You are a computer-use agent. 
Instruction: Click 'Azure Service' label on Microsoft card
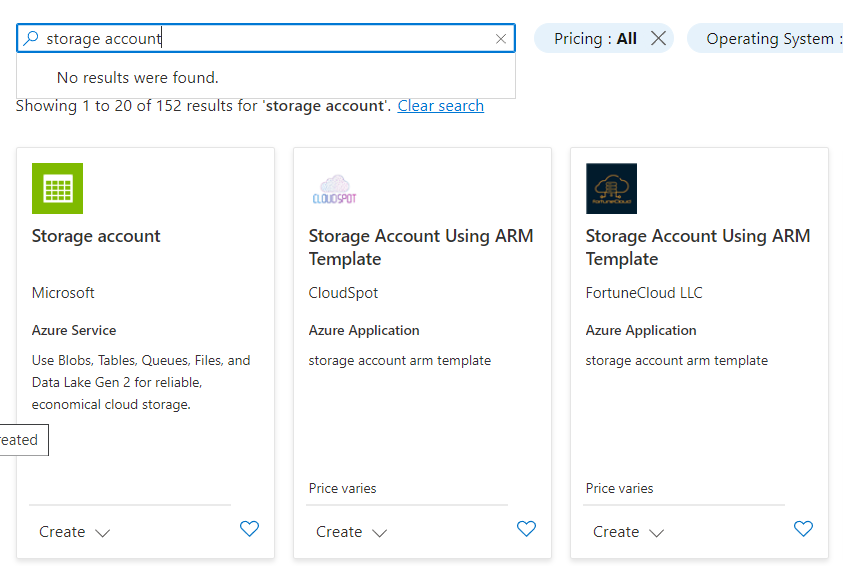[74, 330]
